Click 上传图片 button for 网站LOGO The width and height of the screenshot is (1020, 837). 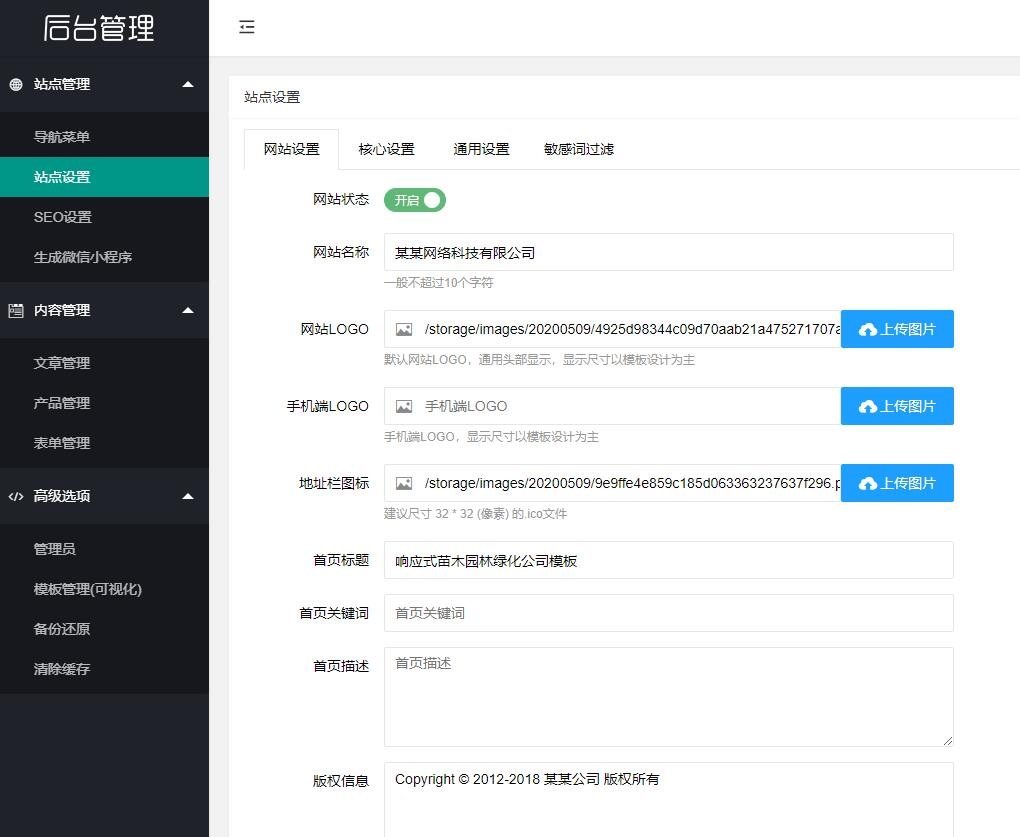pyautogui.click(x=897, y=329)
